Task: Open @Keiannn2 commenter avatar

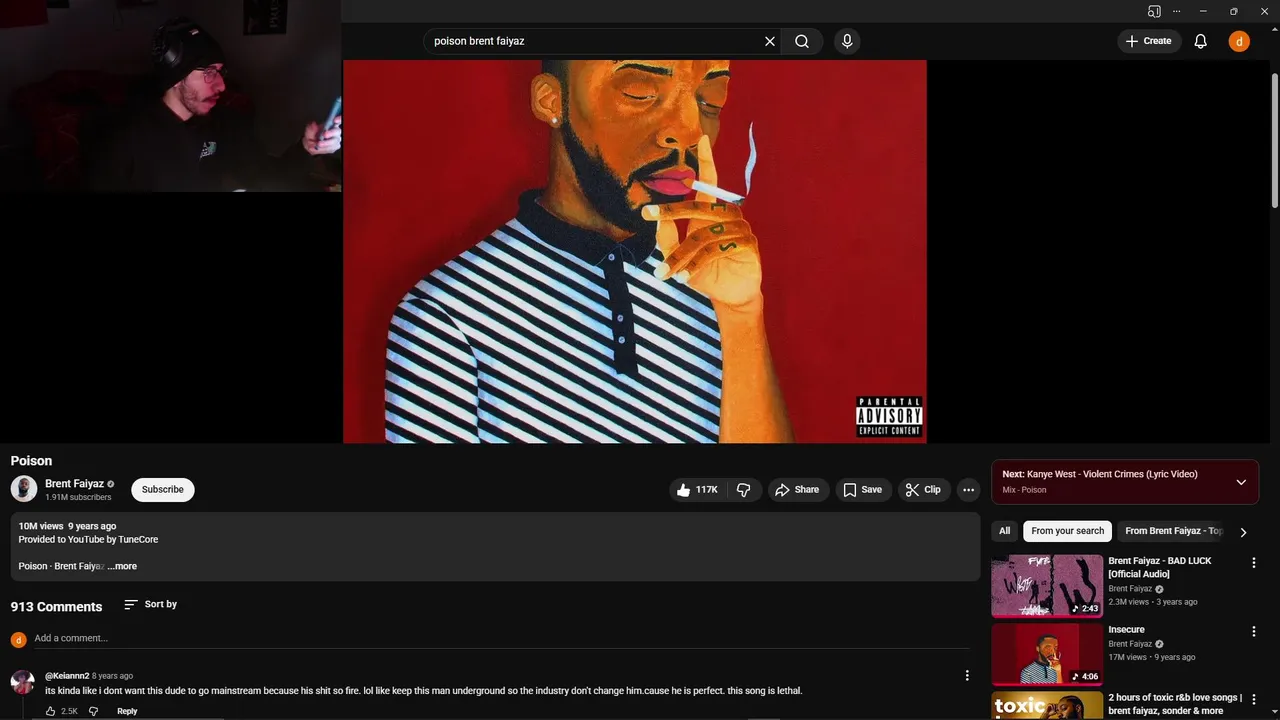Action: (23, 682)
